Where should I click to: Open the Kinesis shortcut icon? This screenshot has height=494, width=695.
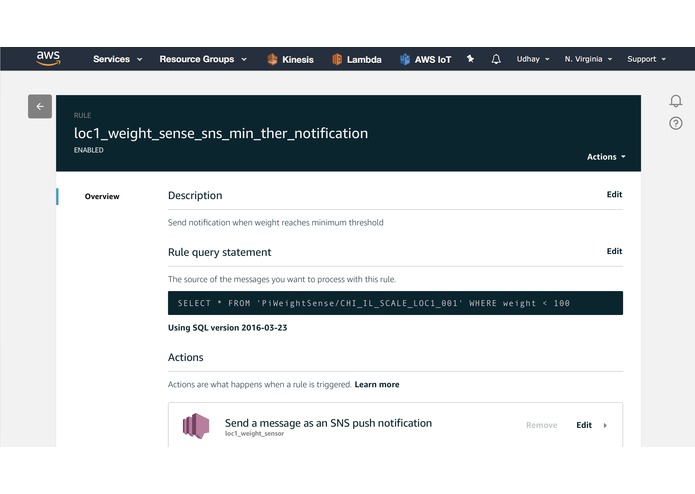click(x=272, y=59)
